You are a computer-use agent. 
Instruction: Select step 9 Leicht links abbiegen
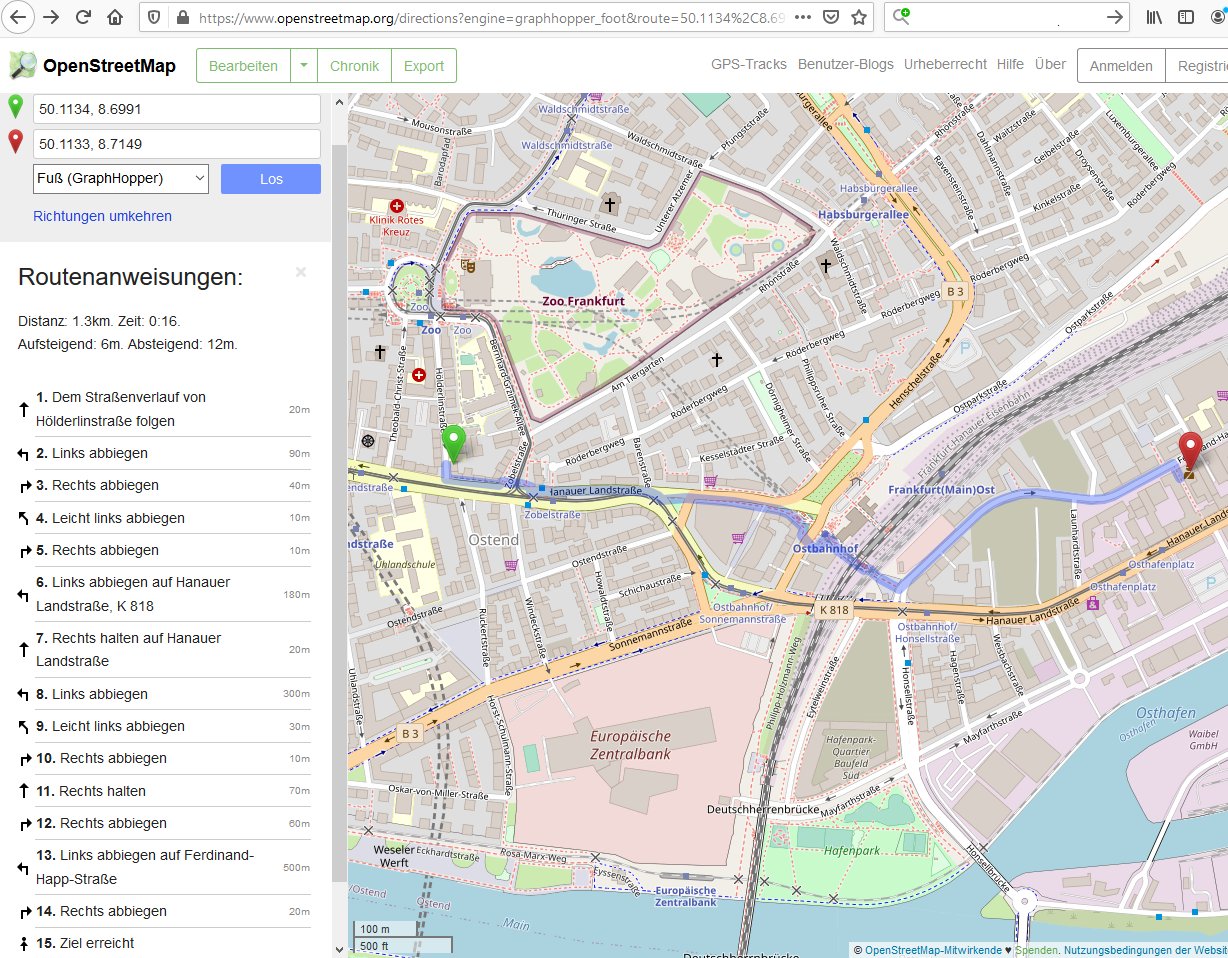tap(166, 726)
